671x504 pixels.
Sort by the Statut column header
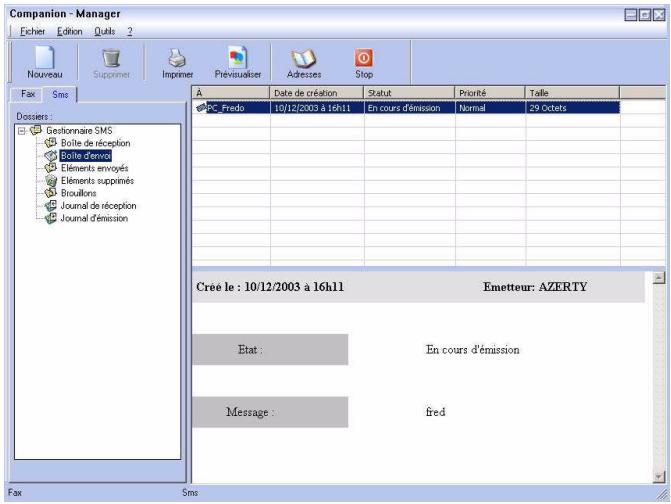pos(409,93)
